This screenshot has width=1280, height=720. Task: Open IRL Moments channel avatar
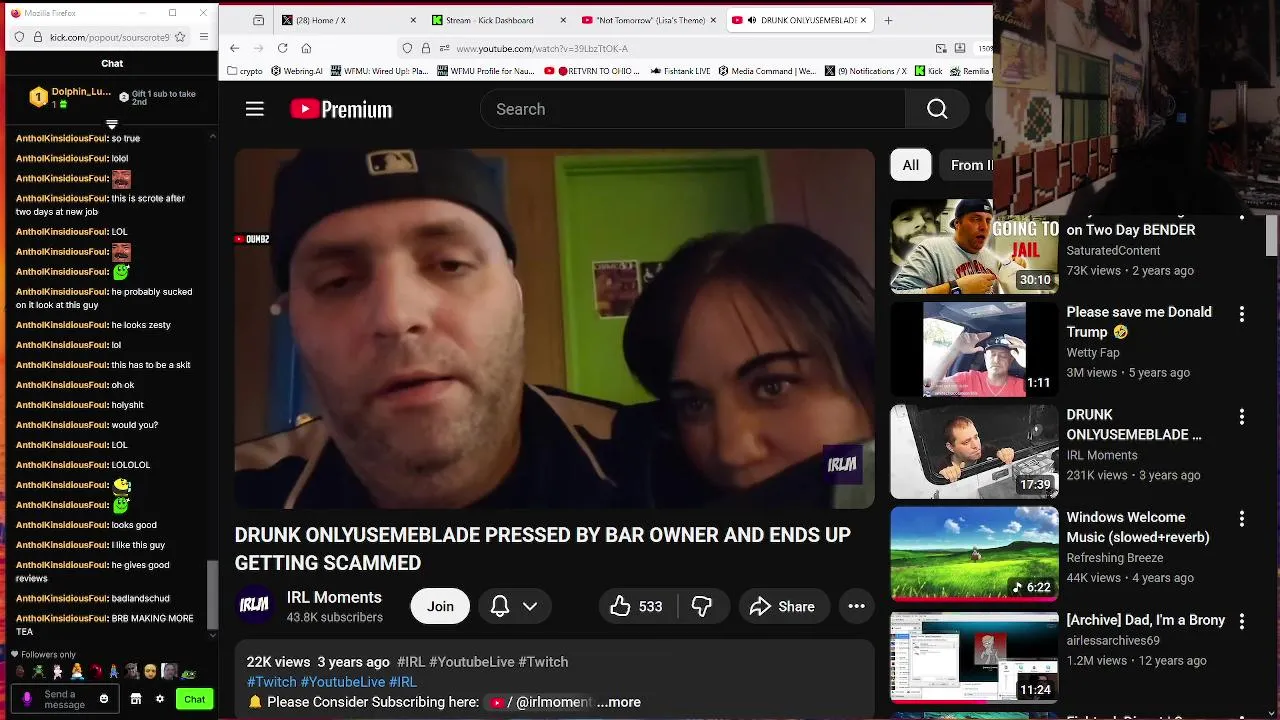click(254, 606)
